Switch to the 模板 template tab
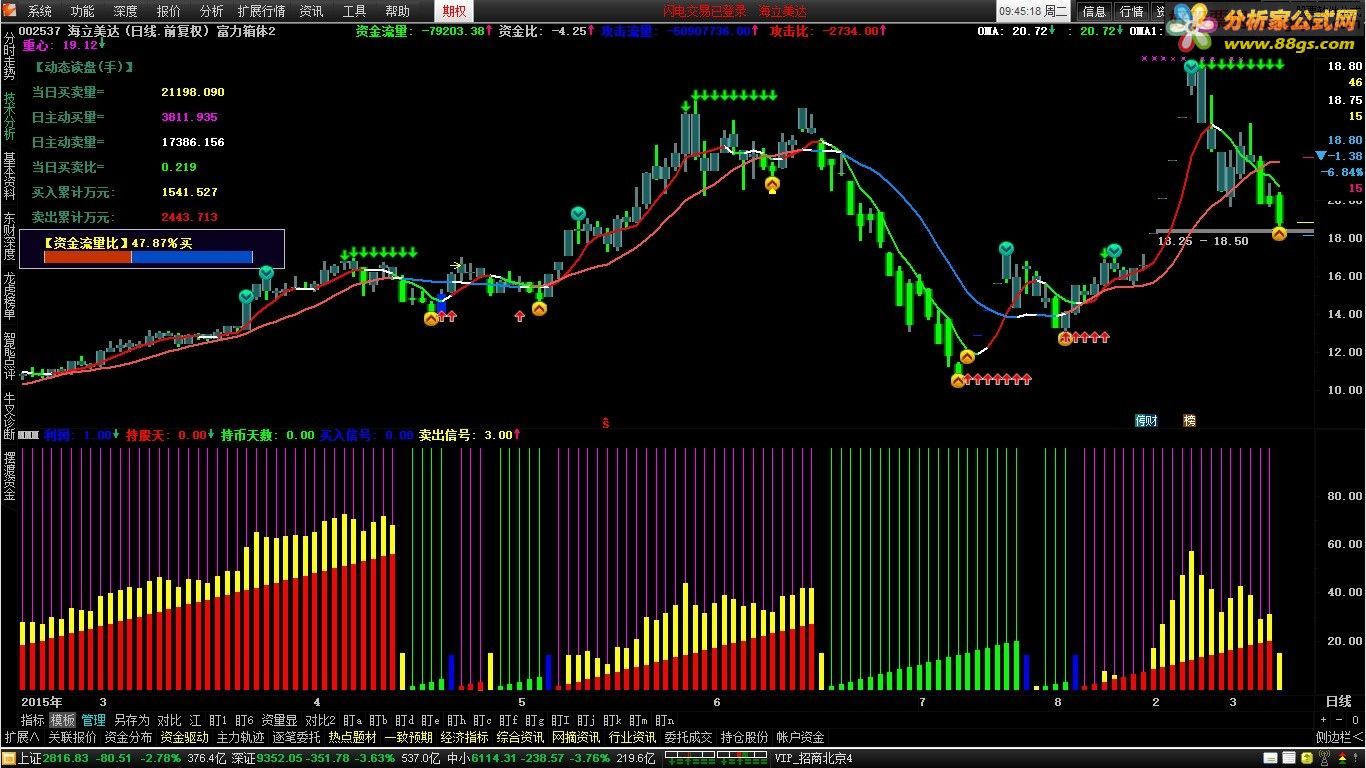The image size is (1366, 768). [63, 720]
